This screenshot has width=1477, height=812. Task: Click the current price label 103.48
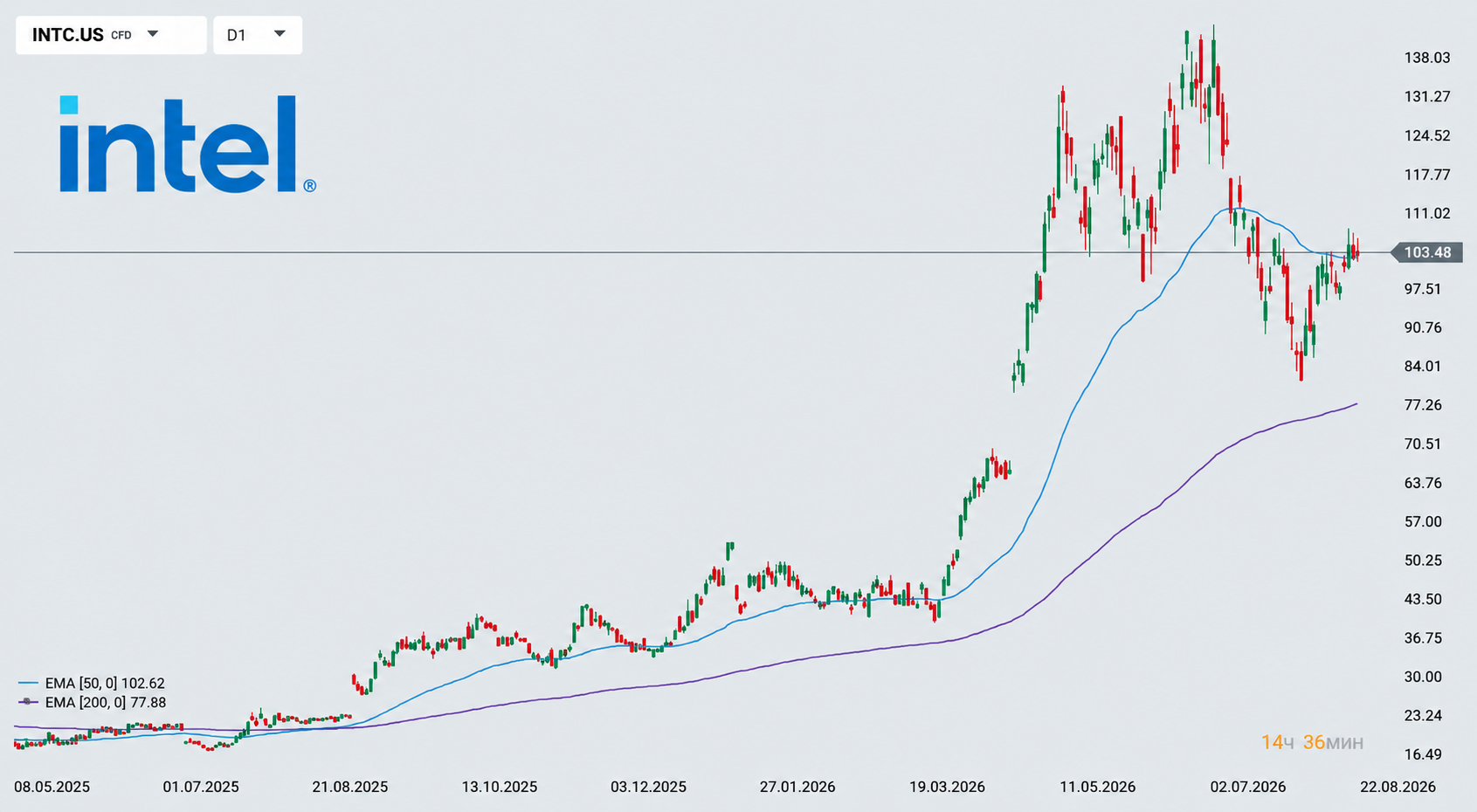[x=1425, y=252]
